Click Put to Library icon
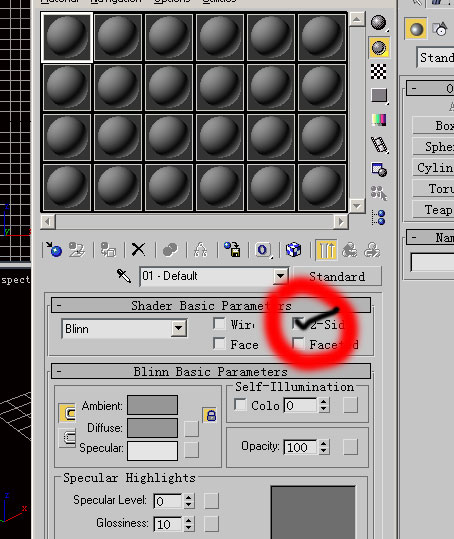This screenshot has height=539, width=454. pos(232,250)
